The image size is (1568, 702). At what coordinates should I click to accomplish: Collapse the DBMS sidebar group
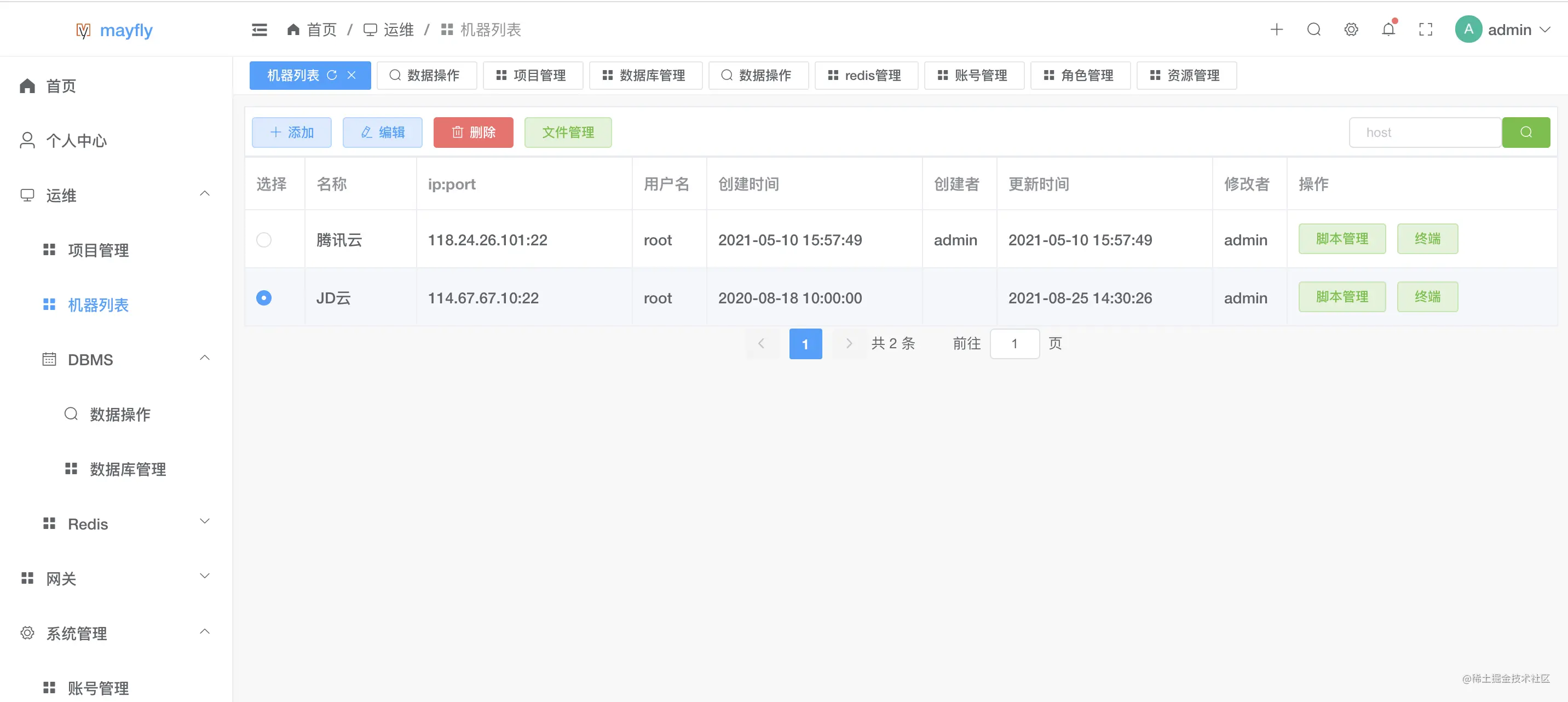click(205, 359)
